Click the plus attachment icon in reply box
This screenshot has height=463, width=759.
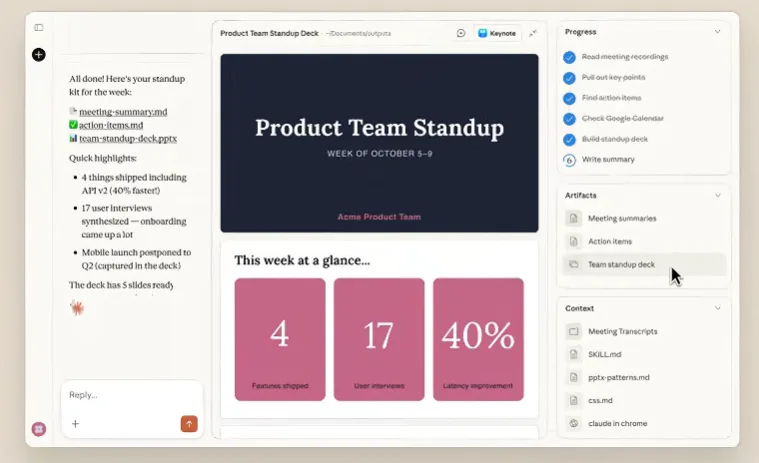pyautogui.click(x=75, y=424)
